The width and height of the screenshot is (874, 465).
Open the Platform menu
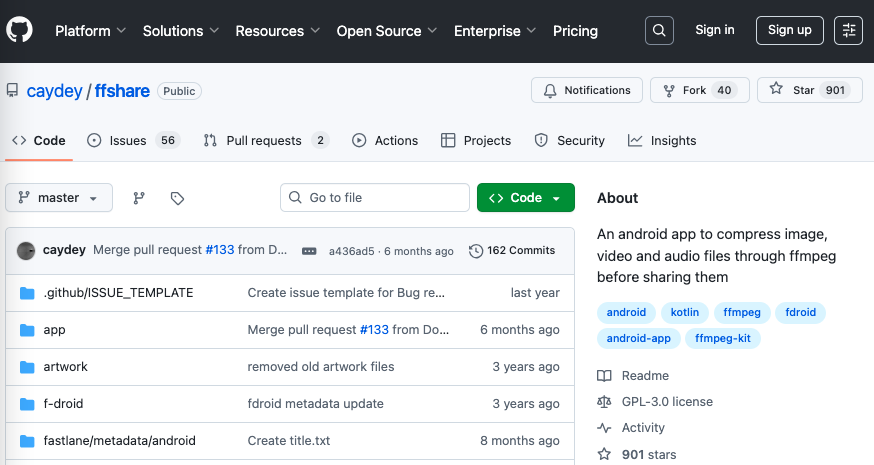click(90, 31)
